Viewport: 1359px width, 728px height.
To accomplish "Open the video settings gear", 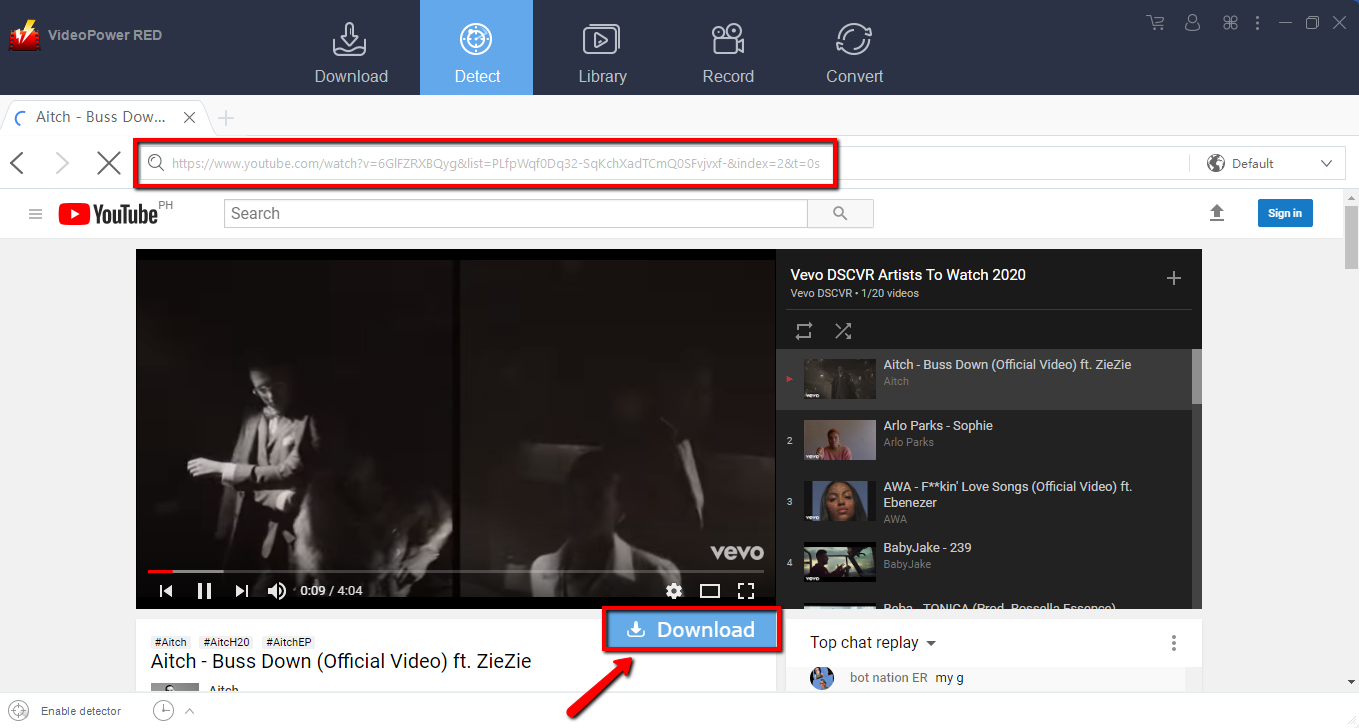I will 674,591.
